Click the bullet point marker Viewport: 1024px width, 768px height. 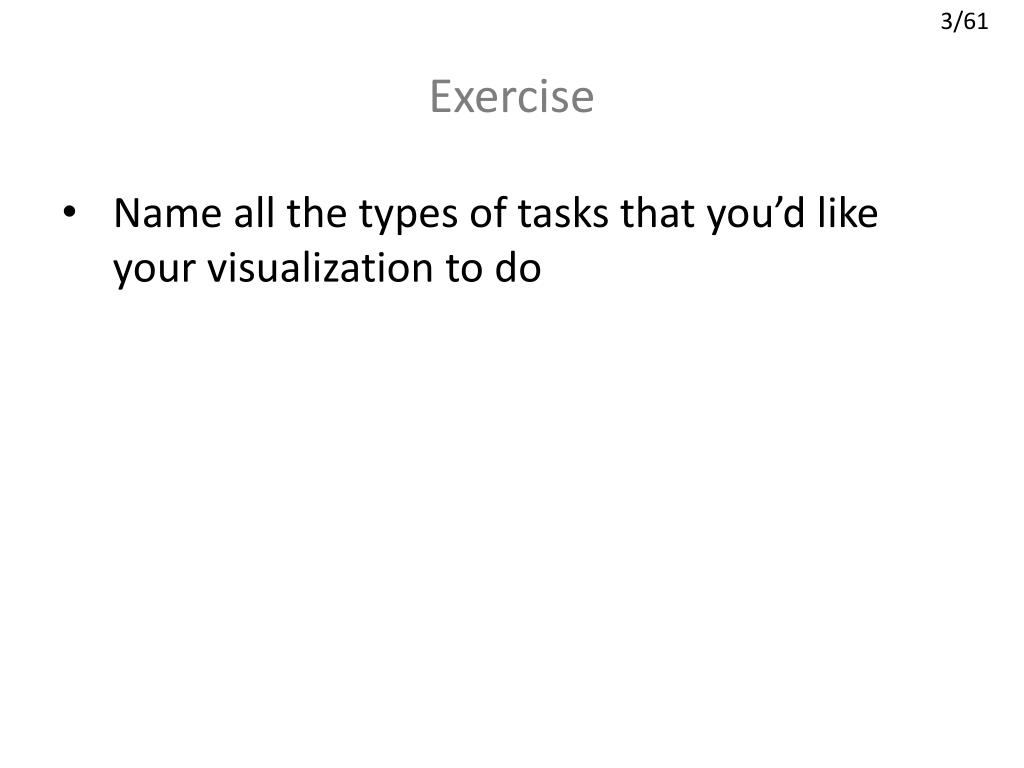click(x=70, y=212)
